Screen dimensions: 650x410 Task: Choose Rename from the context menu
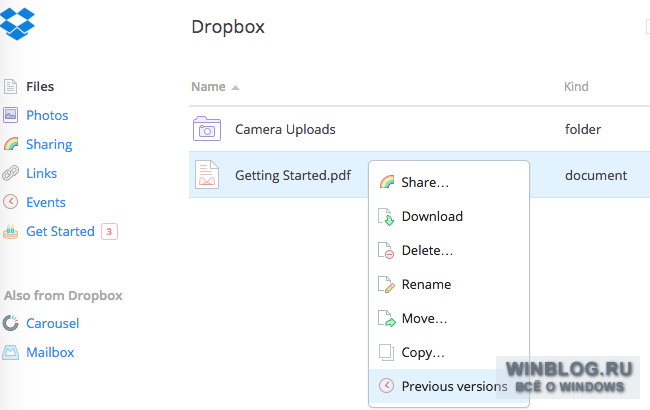pyautogui.click(x=449, y=284)
